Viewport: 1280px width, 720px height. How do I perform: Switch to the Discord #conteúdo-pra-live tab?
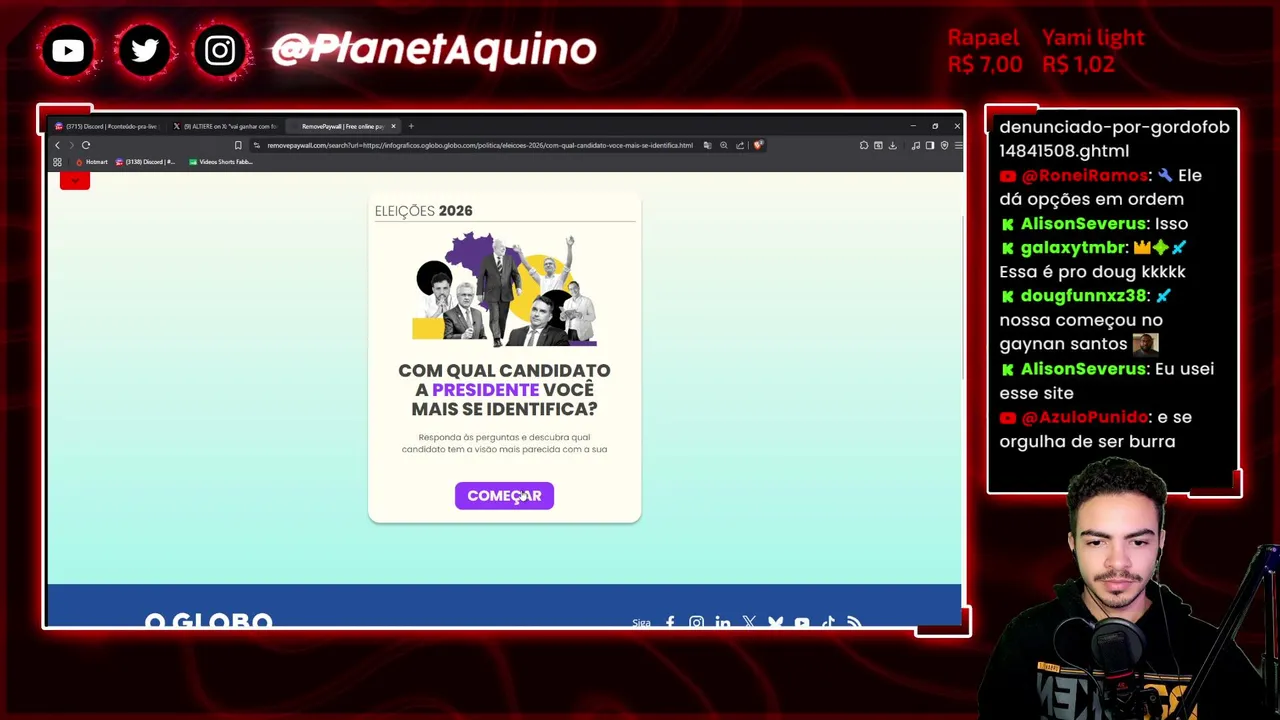pyautogui.click(x=106, y=126)
